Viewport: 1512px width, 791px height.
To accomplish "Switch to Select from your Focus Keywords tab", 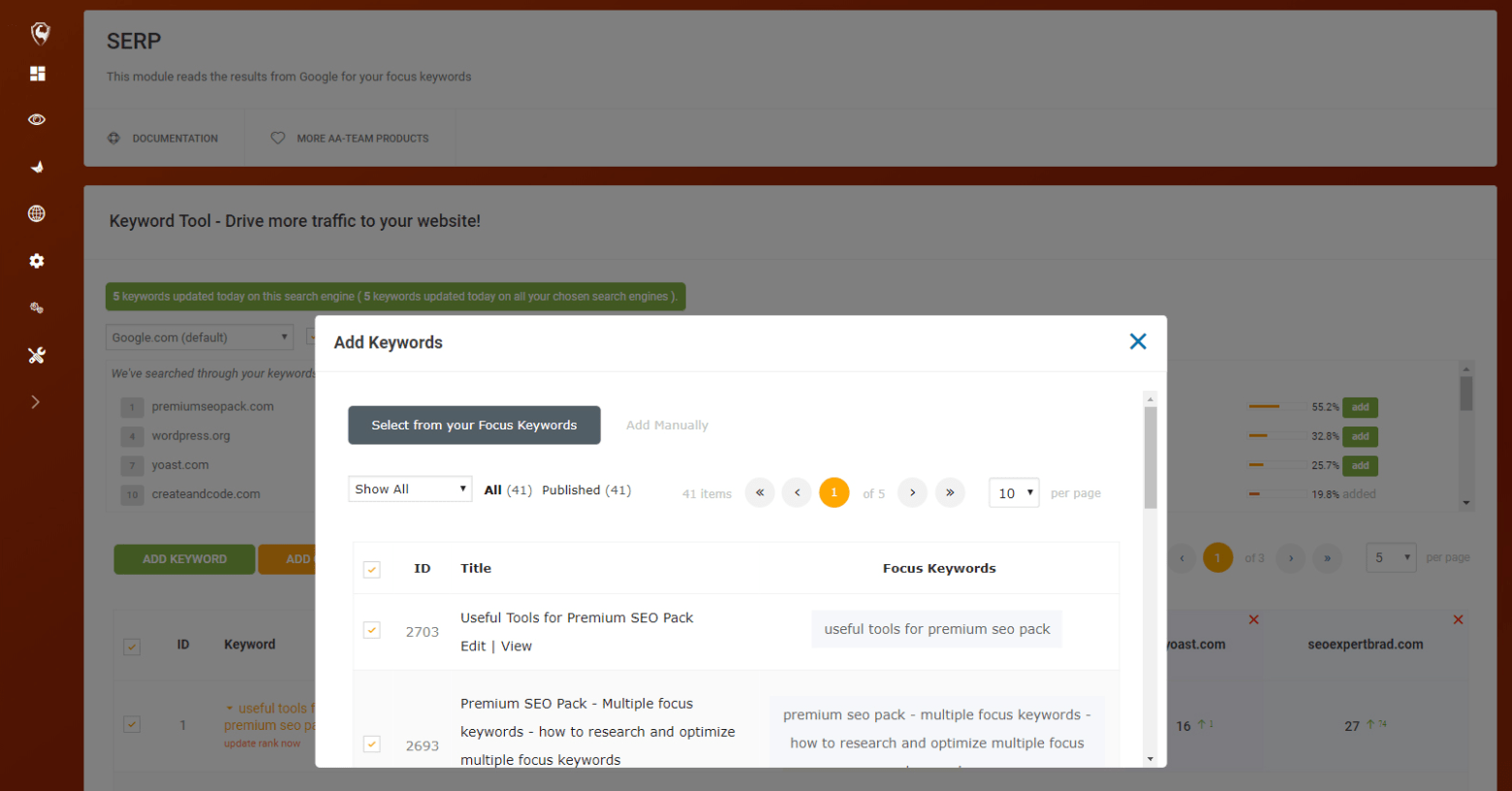I will click(x=474, y=425).
